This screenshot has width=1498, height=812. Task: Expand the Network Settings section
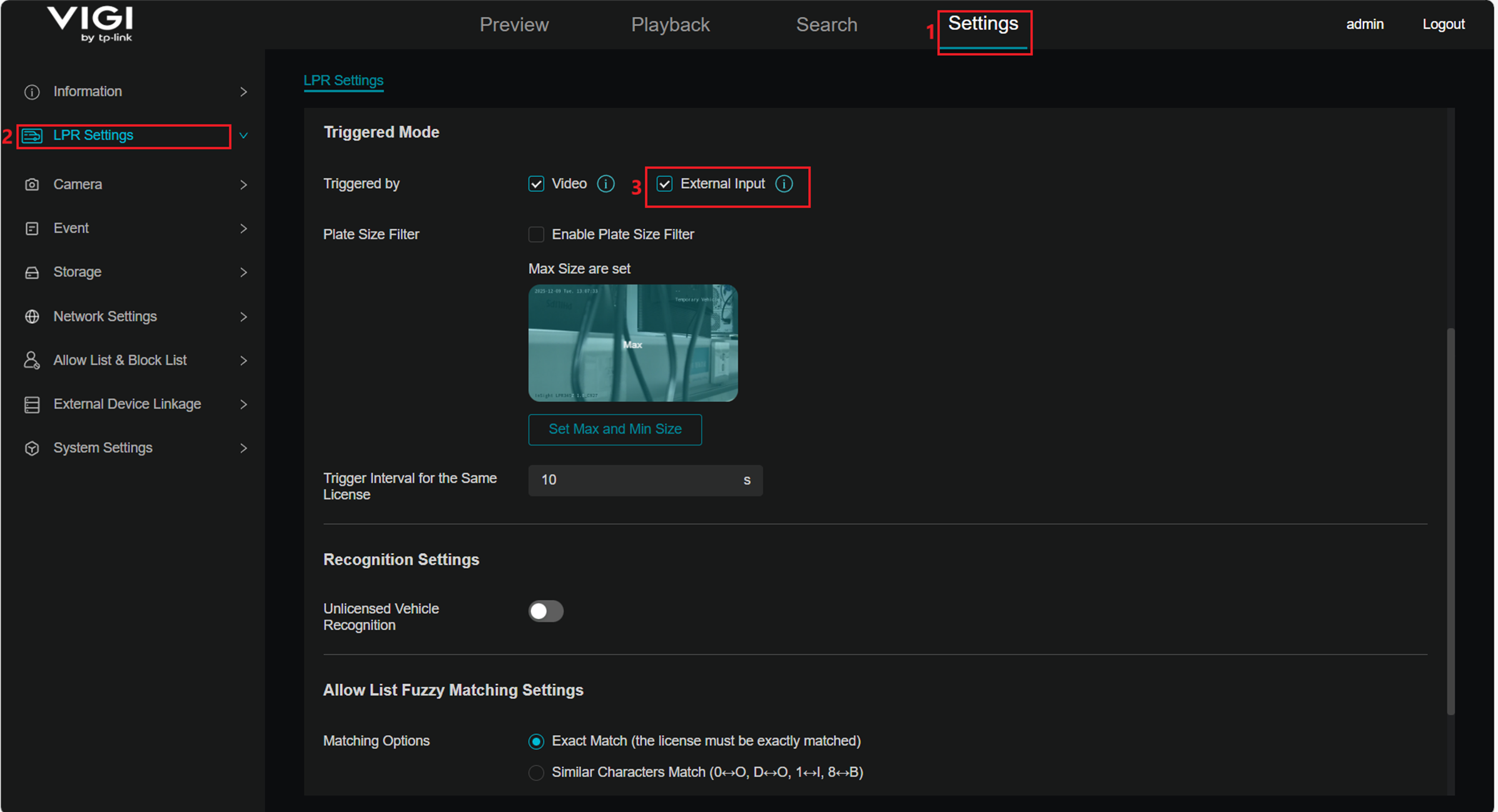click(243, 316)
